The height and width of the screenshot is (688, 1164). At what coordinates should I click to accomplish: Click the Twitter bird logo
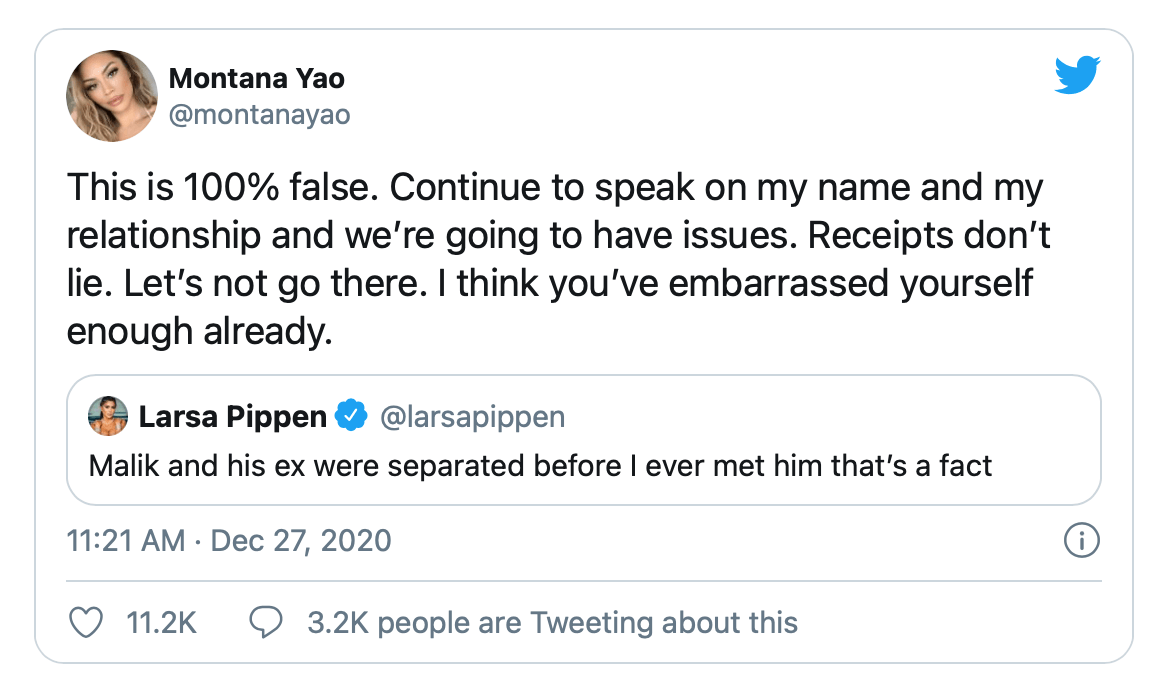1077,74
